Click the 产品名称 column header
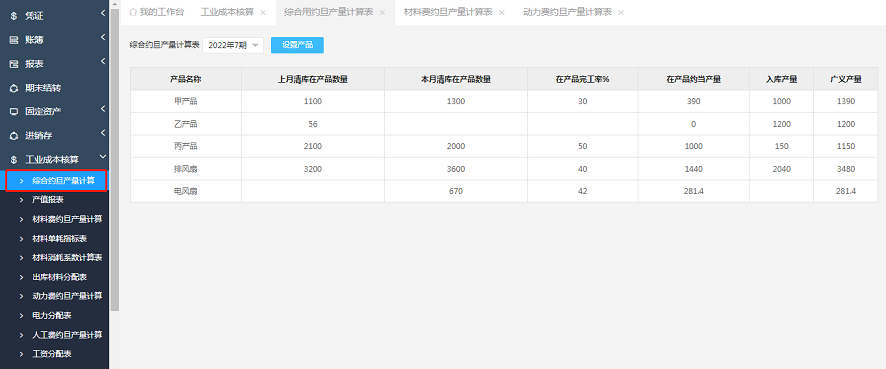Screen dimensions: 886x369 pos(186,79)
